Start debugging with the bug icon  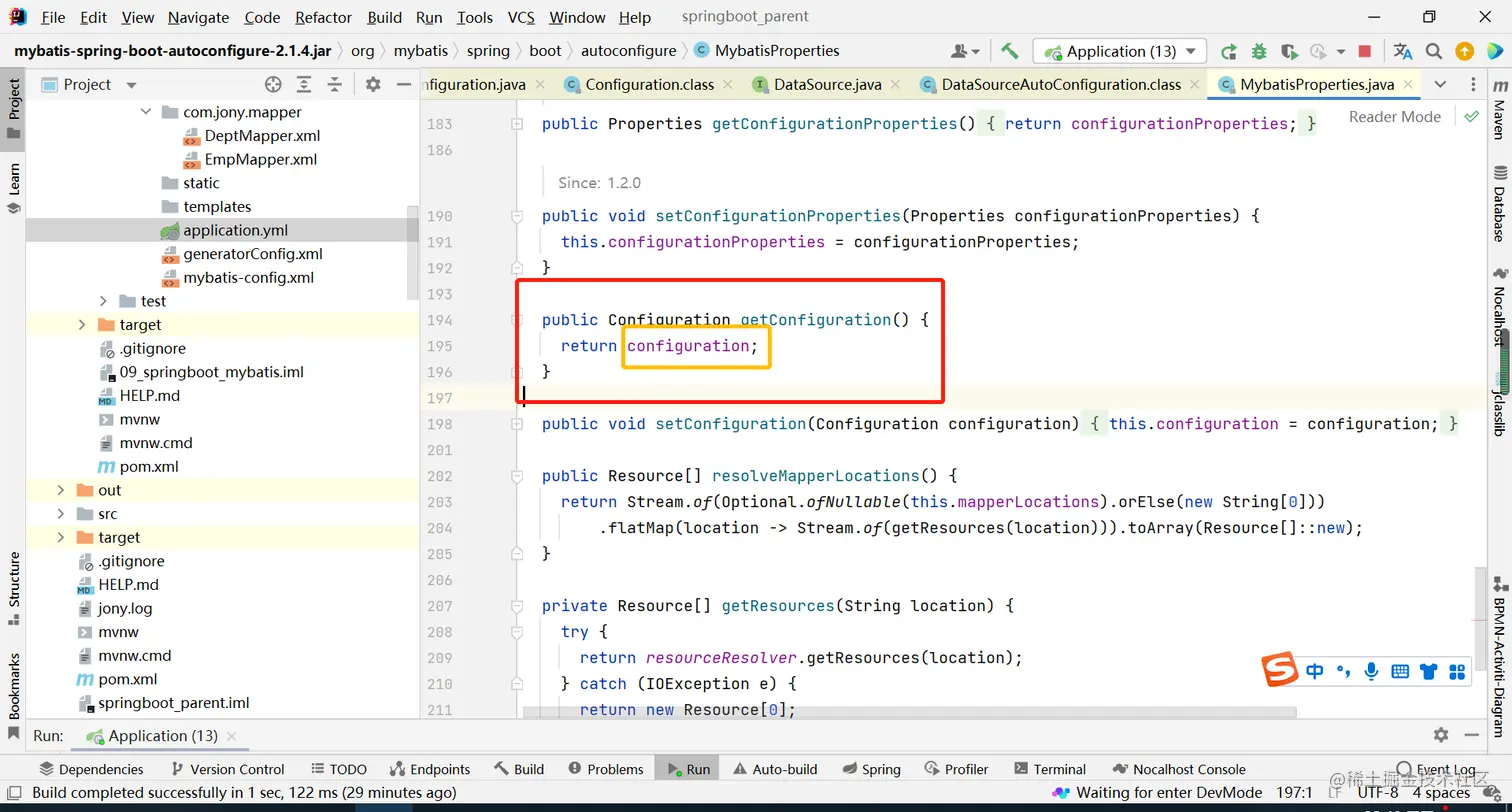pyautogui.click(x=1259, y=51)
